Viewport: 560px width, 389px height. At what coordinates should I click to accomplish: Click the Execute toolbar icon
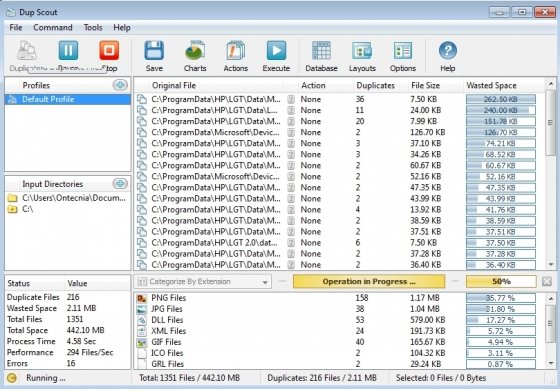pos(276,51)
